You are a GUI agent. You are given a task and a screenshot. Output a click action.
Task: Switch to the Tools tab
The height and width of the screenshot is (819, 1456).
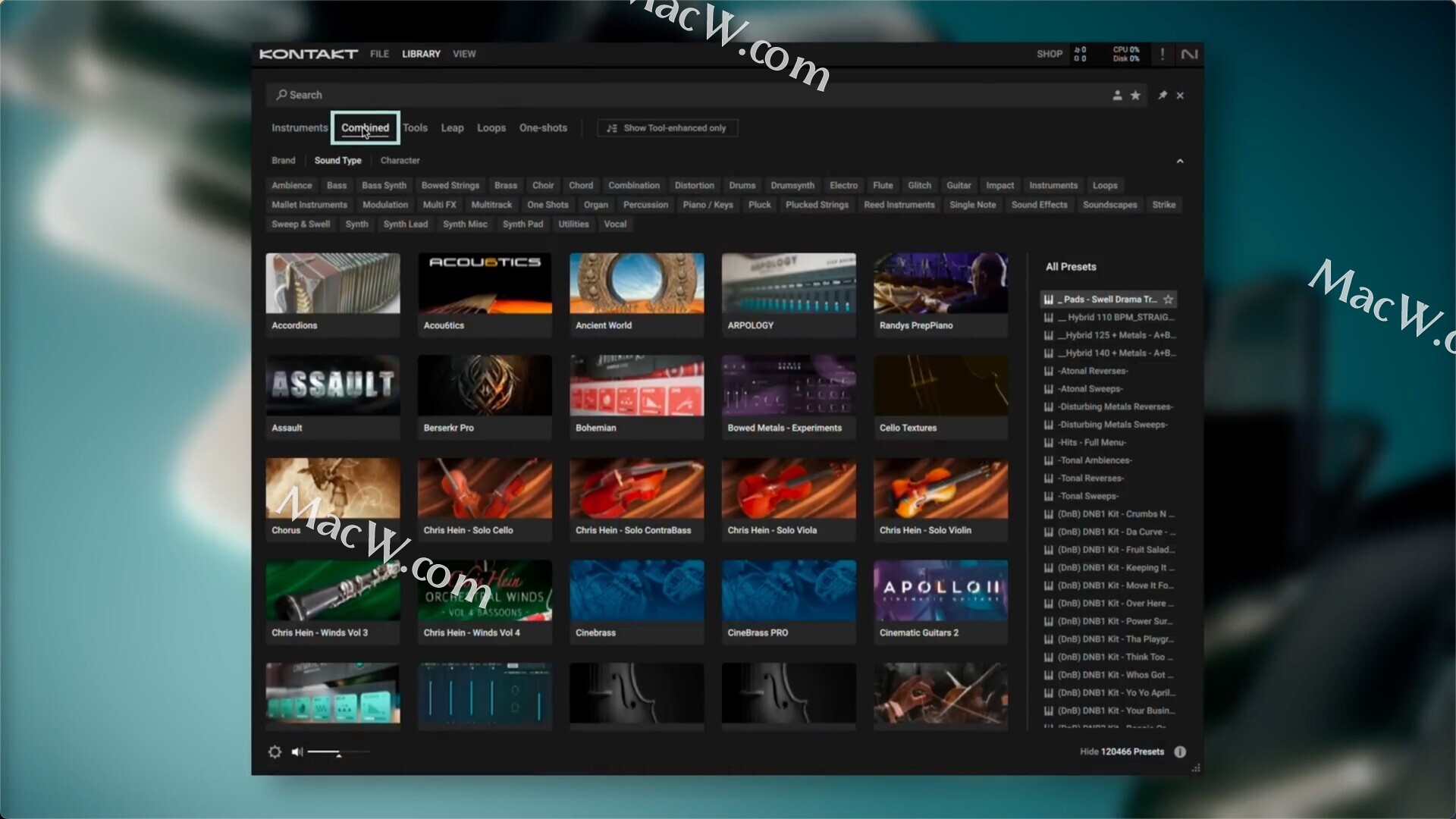pyautogui.click(x=416, y=127)
